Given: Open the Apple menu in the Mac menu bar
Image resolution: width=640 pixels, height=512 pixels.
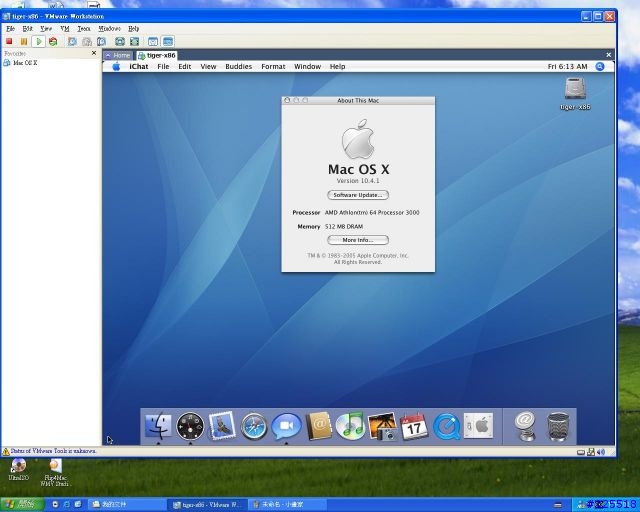Looking at the screenshot, I should click(116, 67).
